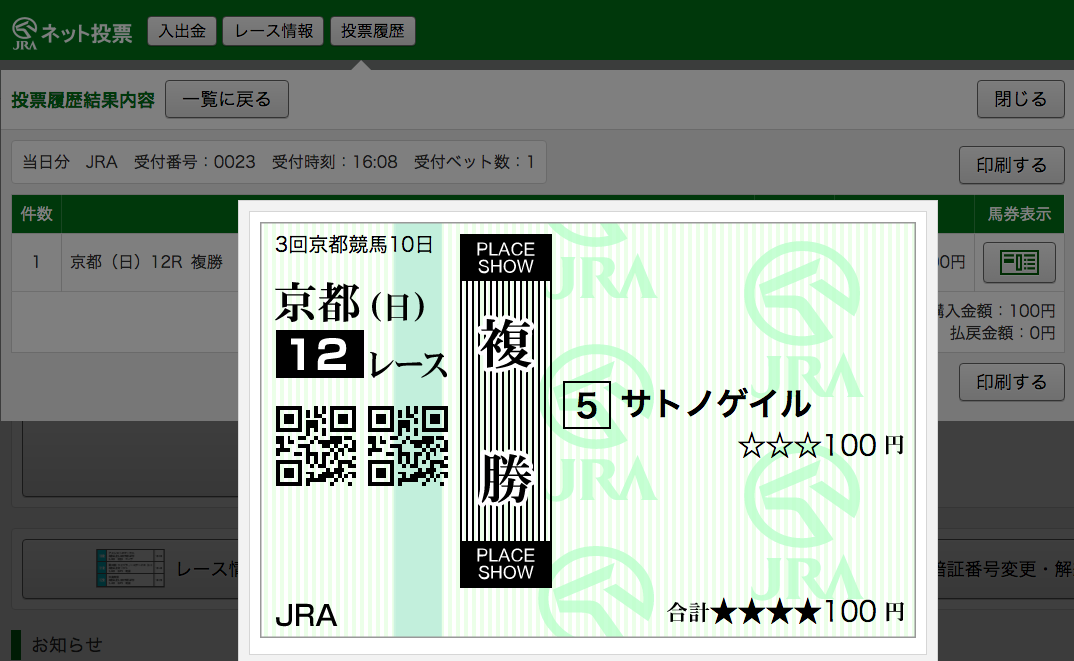1074x661 pixels.
Task: Click the 投票履歴結果内容 heading
Action: 83,100
